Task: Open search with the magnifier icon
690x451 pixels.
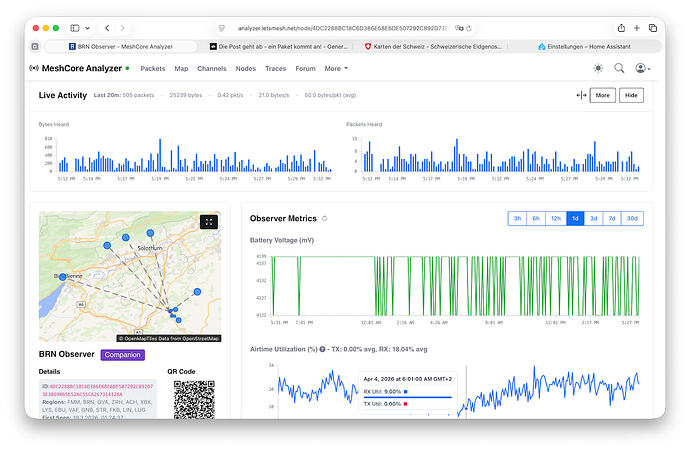Action: pyautogui.click(x=619, y=68)
